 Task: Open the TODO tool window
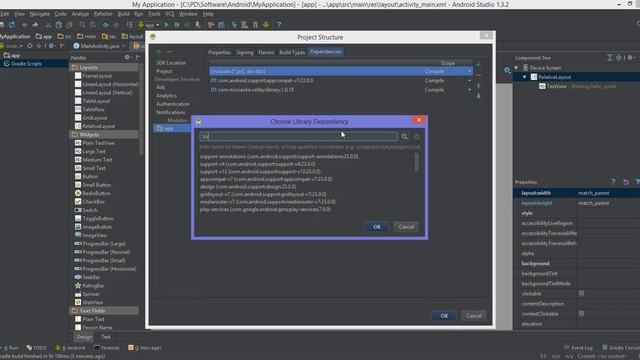coord(36,348)
